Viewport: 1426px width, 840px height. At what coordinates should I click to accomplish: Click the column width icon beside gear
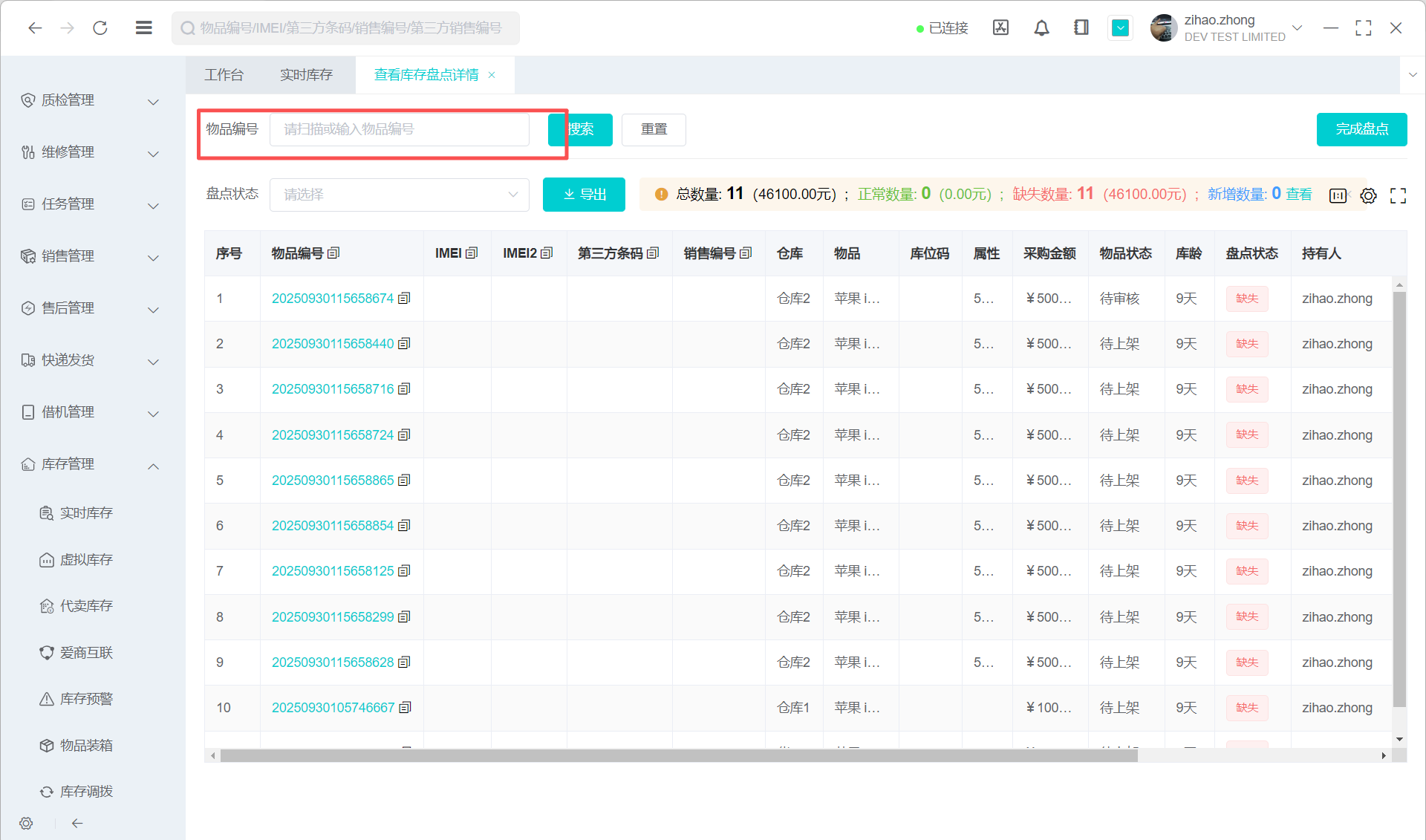(1338, 195)
